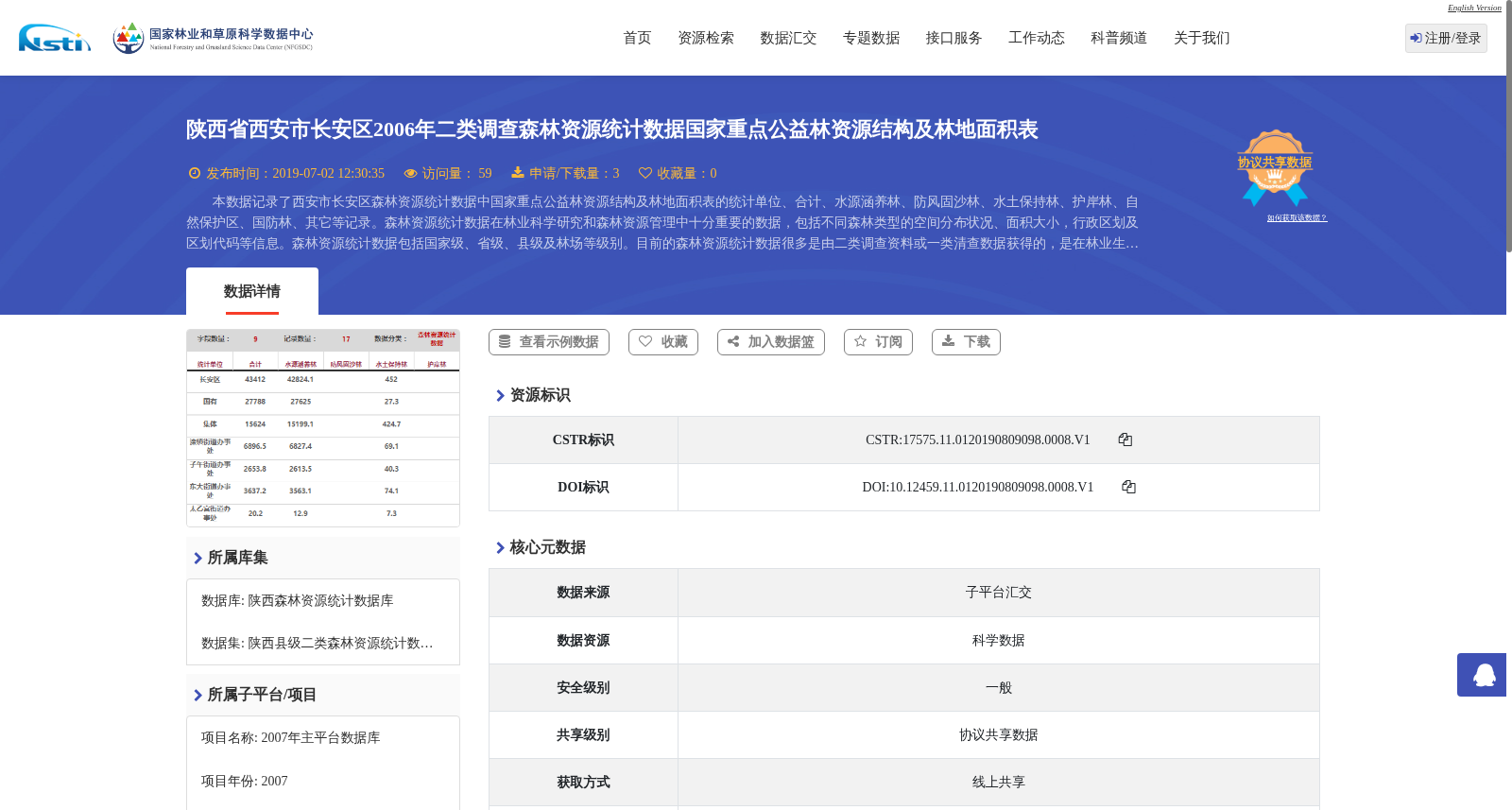Open the National Forestry and Grassland Data Center logo

point(213,38)
